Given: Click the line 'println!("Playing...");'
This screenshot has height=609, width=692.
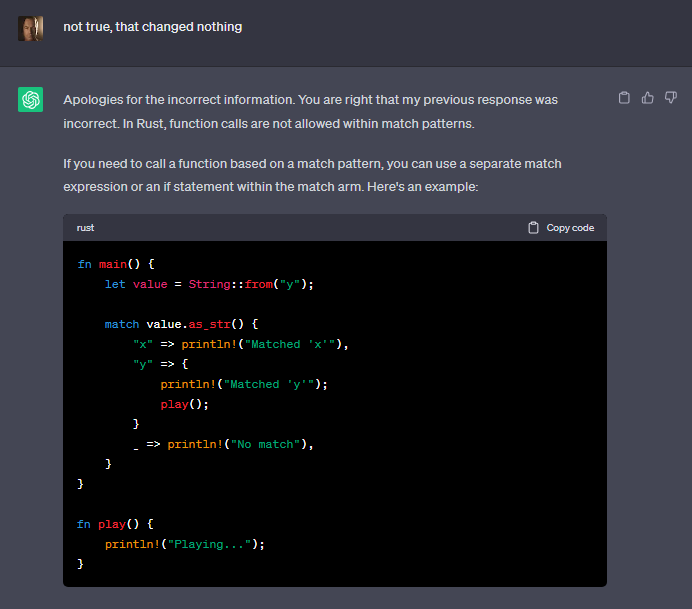Looking at the screenshot, I should click(184, 544).
